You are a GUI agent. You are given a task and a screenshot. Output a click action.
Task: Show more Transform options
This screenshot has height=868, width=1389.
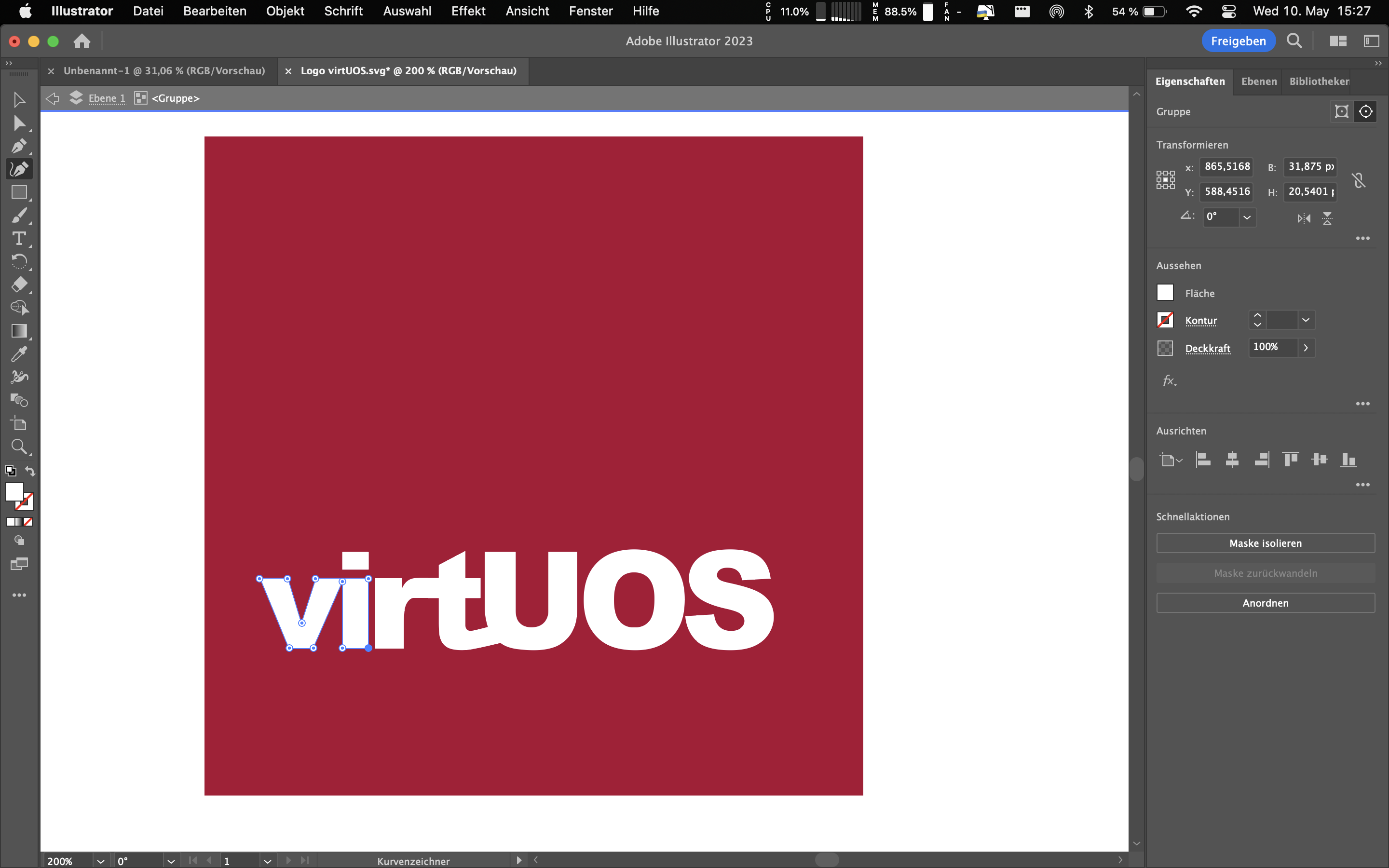coord(1362,238)
